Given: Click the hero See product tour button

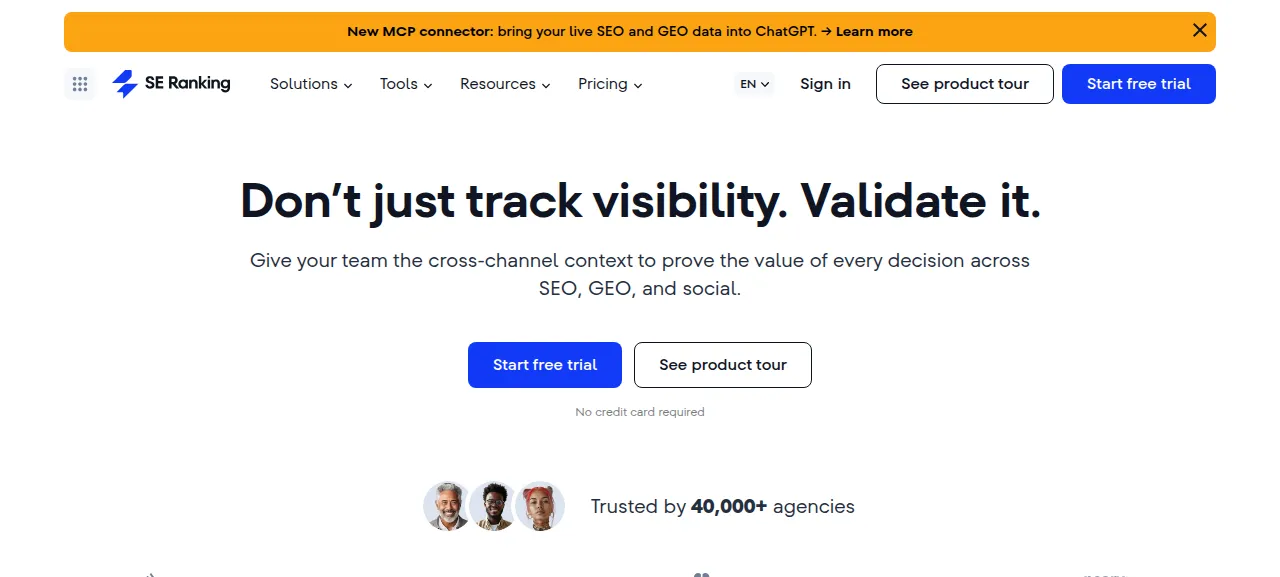Looking at the screenshot, I should point(723,365).
